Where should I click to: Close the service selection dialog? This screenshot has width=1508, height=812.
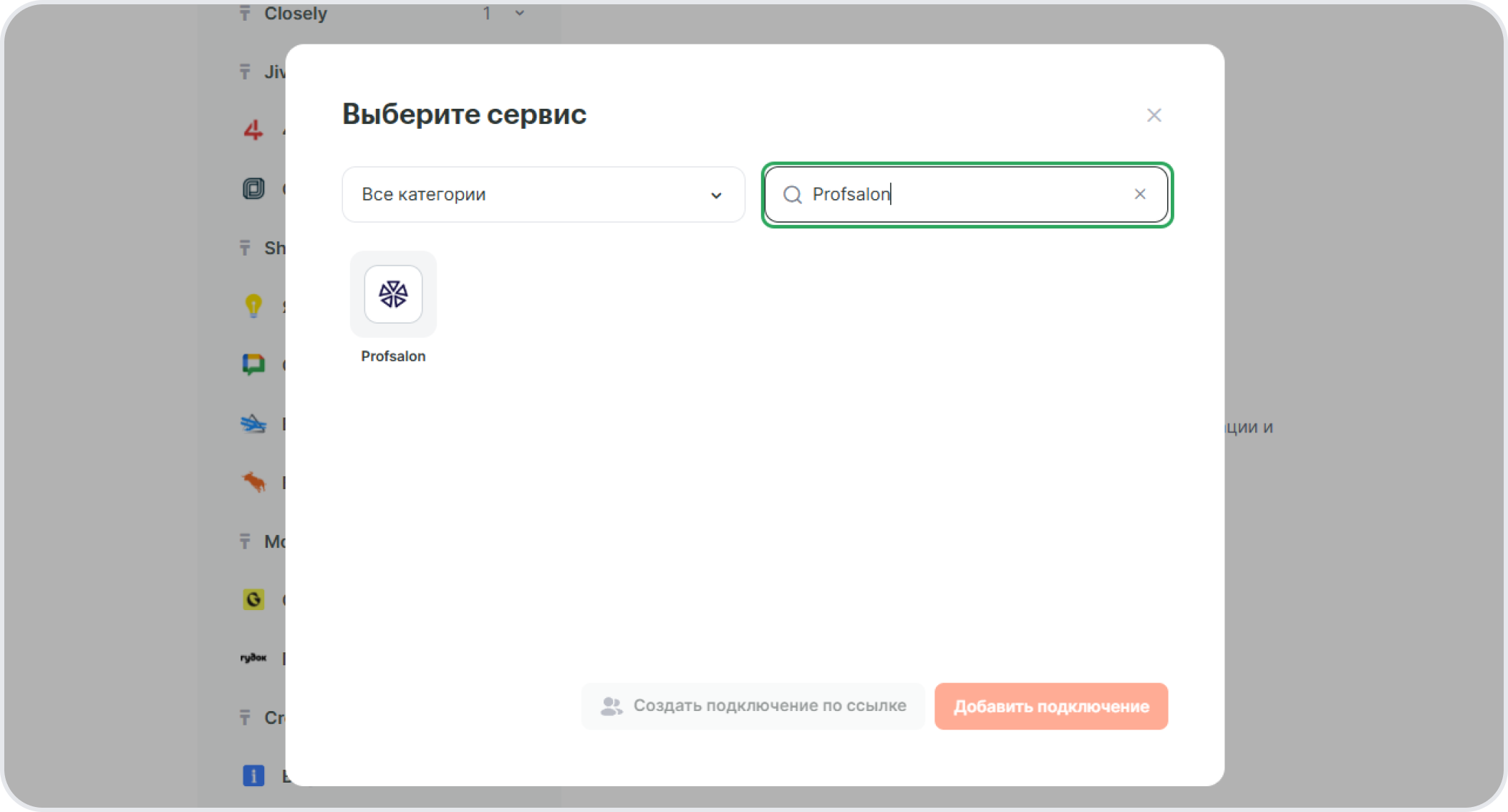pyautogui.click(x=1154, y=115)
